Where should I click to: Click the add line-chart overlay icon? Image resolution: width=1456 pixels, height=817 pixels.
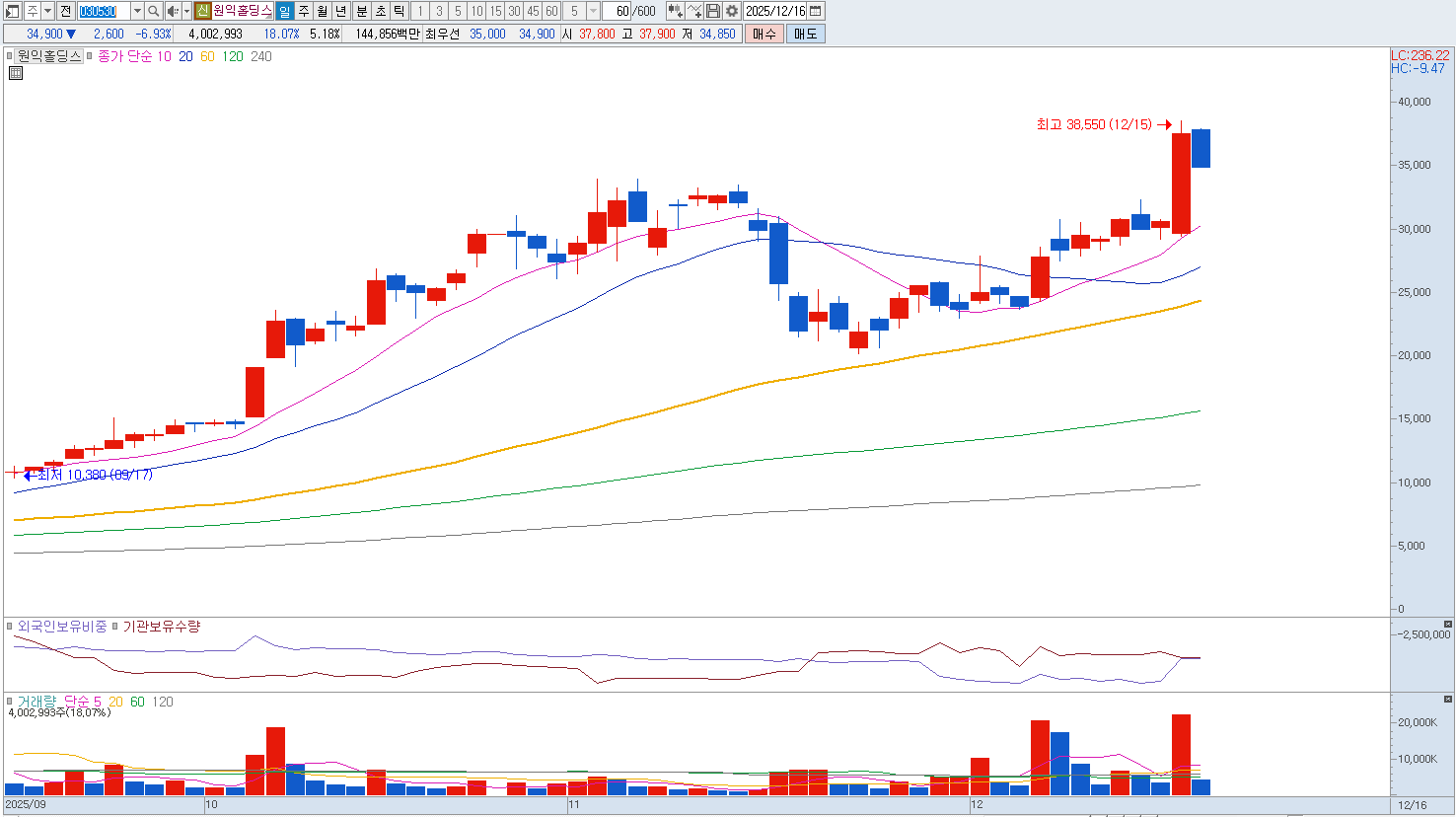pyautogui.click(x=694, y=11)
